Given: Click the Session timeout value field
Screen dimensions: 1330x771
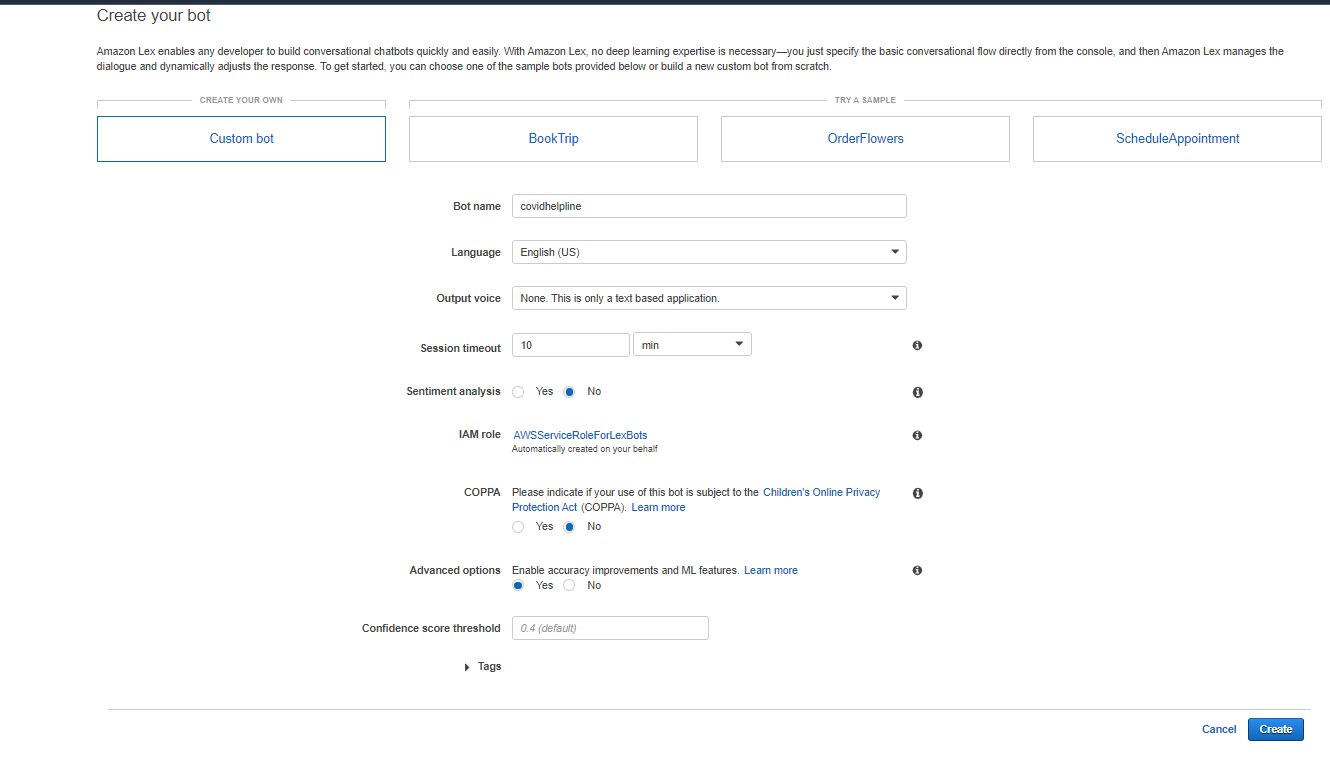Looking at the screenshot, I should pyautogui.click(x=570, y=344).
